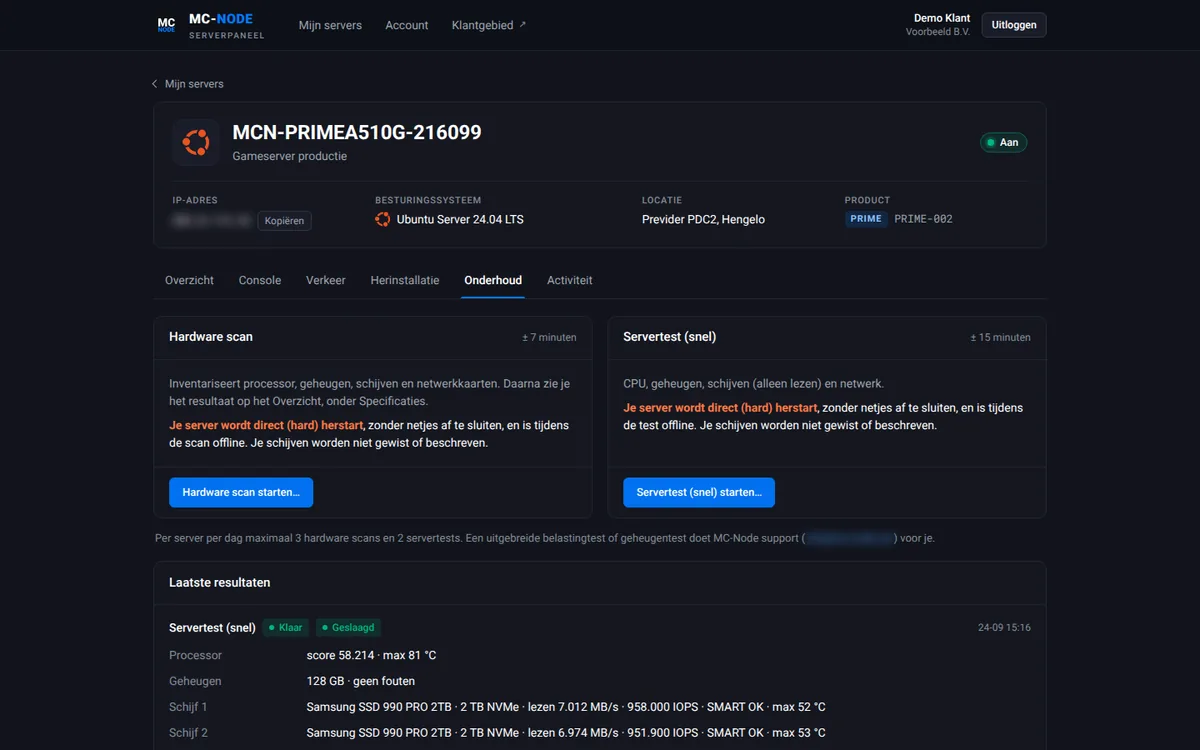
Task: Switch to the Activiteit tab
Action: [x=570, y=280]
